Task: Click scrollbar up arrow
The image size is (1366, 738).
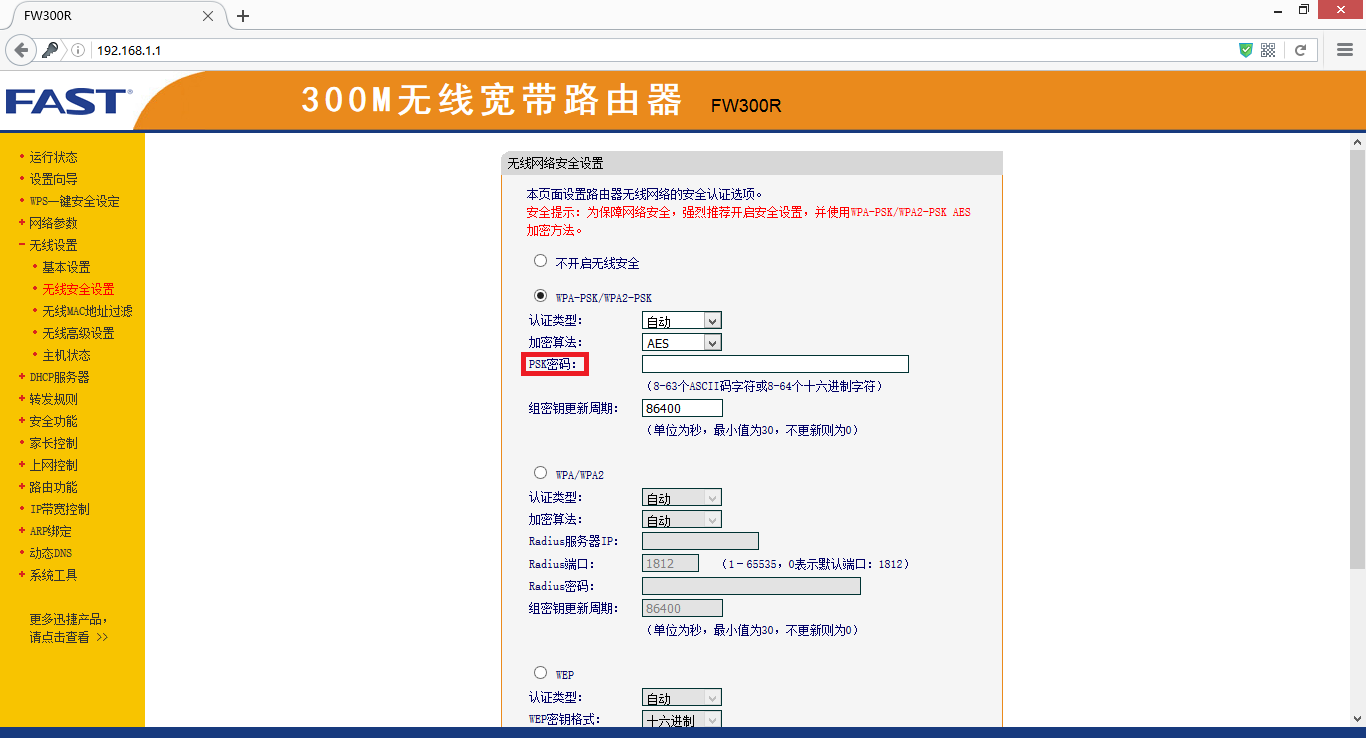Action: pos(1357,142)
